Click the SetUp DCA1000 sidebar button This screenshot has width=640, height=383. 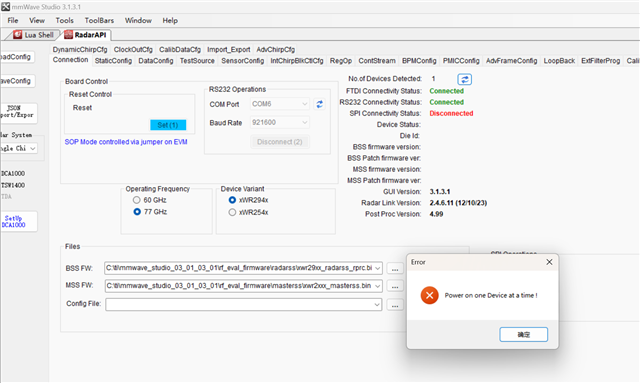point(18,221)
